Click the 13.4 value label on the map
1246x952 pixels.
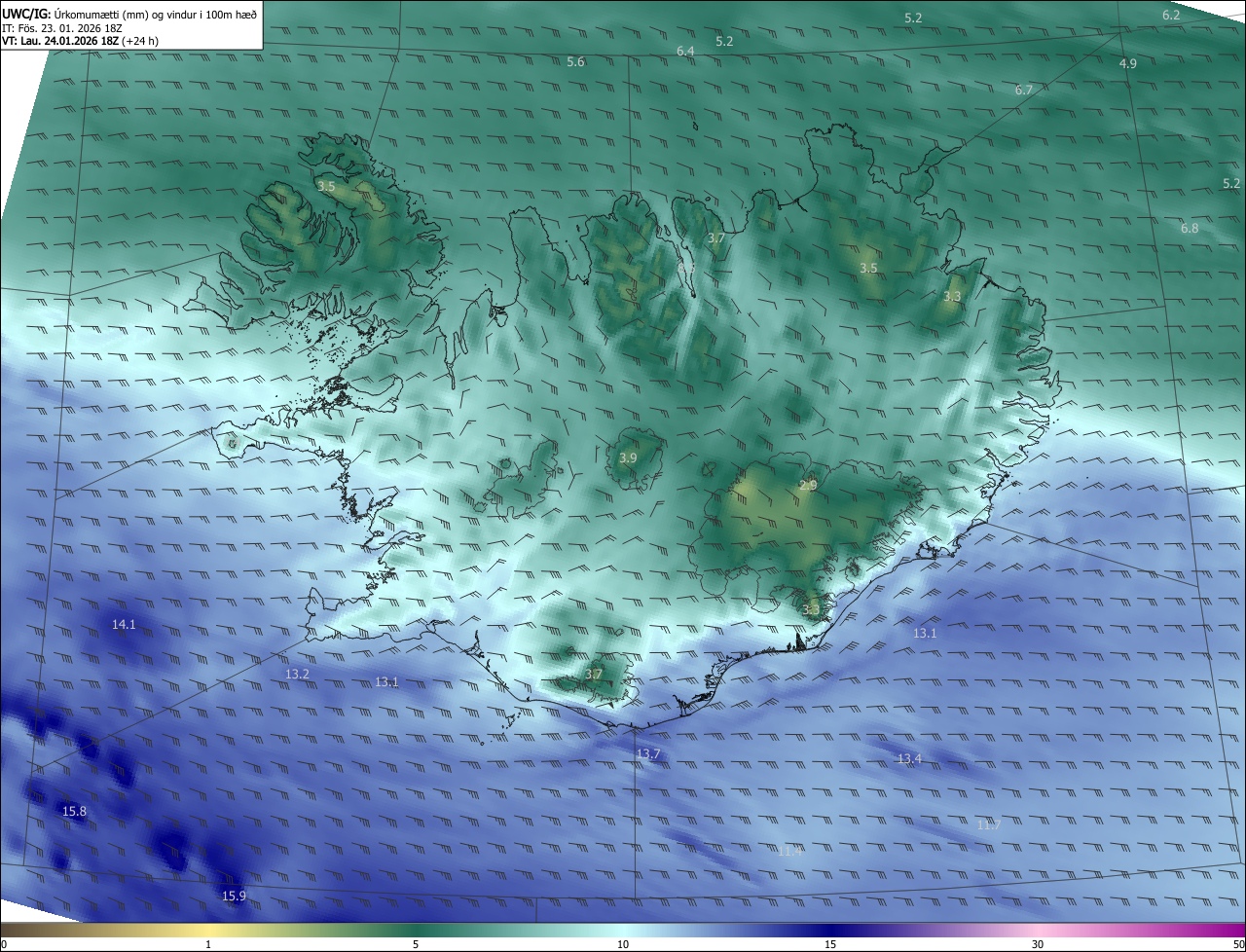pyautogui.click(x=909, y=758)
